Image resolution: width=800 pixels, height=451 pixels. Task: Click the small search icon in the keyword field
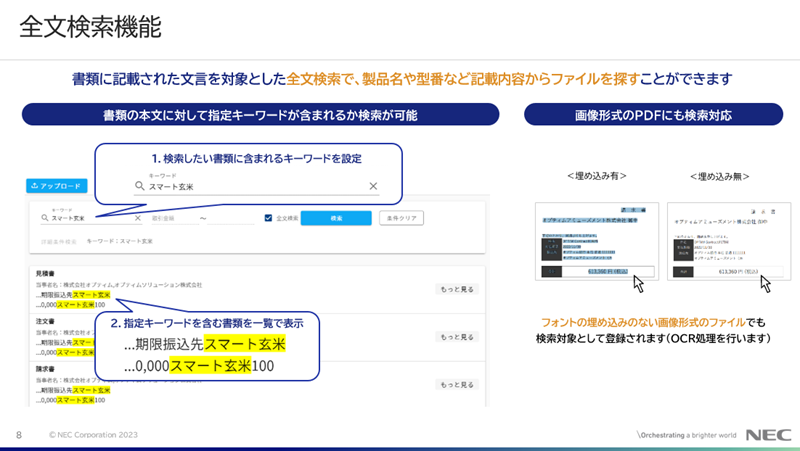pos(45,218)
